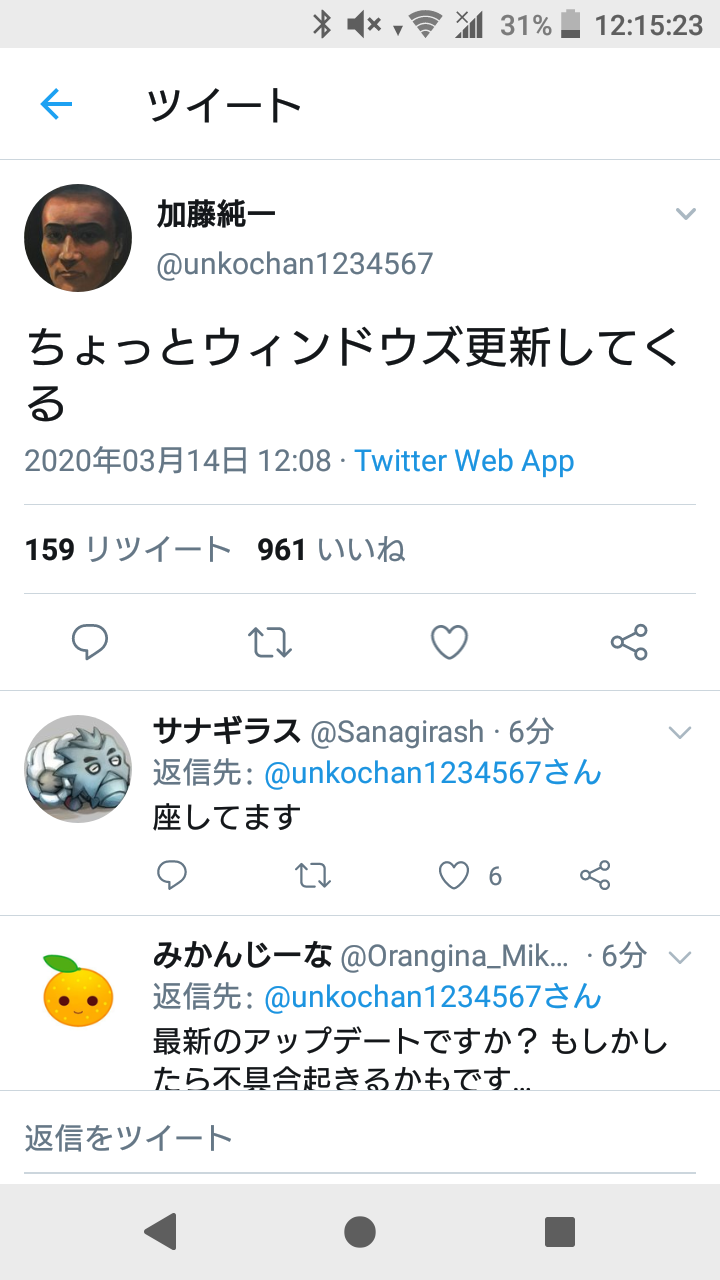Screen dimensions: 720x1280
Task: Open みかんじーな's orange avatar
Action: coord(78,990)
